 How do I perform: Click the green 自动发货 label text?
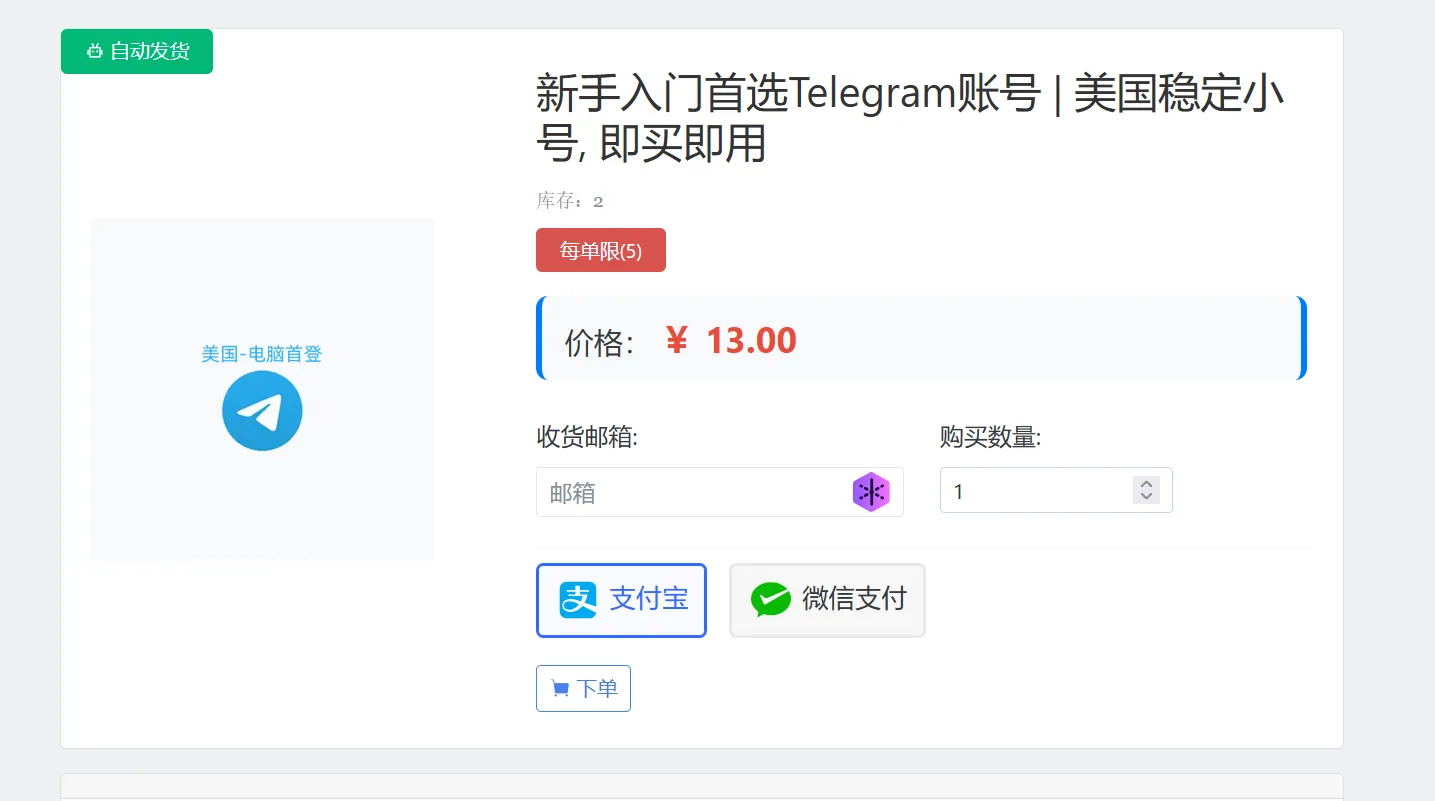coord(150,52)
